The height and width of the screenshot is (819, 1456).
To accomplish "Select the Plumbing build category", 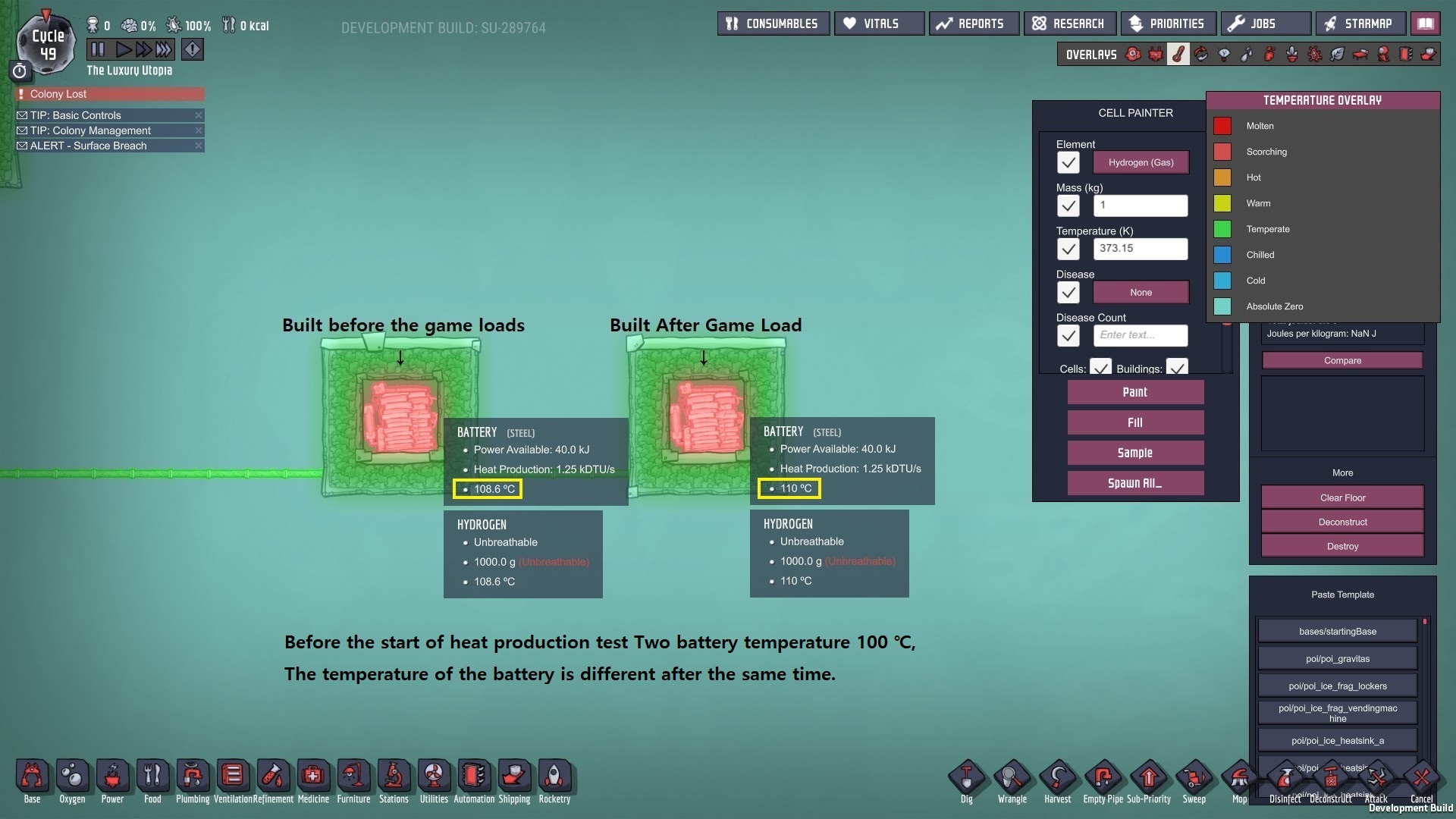I will (193, 777).
